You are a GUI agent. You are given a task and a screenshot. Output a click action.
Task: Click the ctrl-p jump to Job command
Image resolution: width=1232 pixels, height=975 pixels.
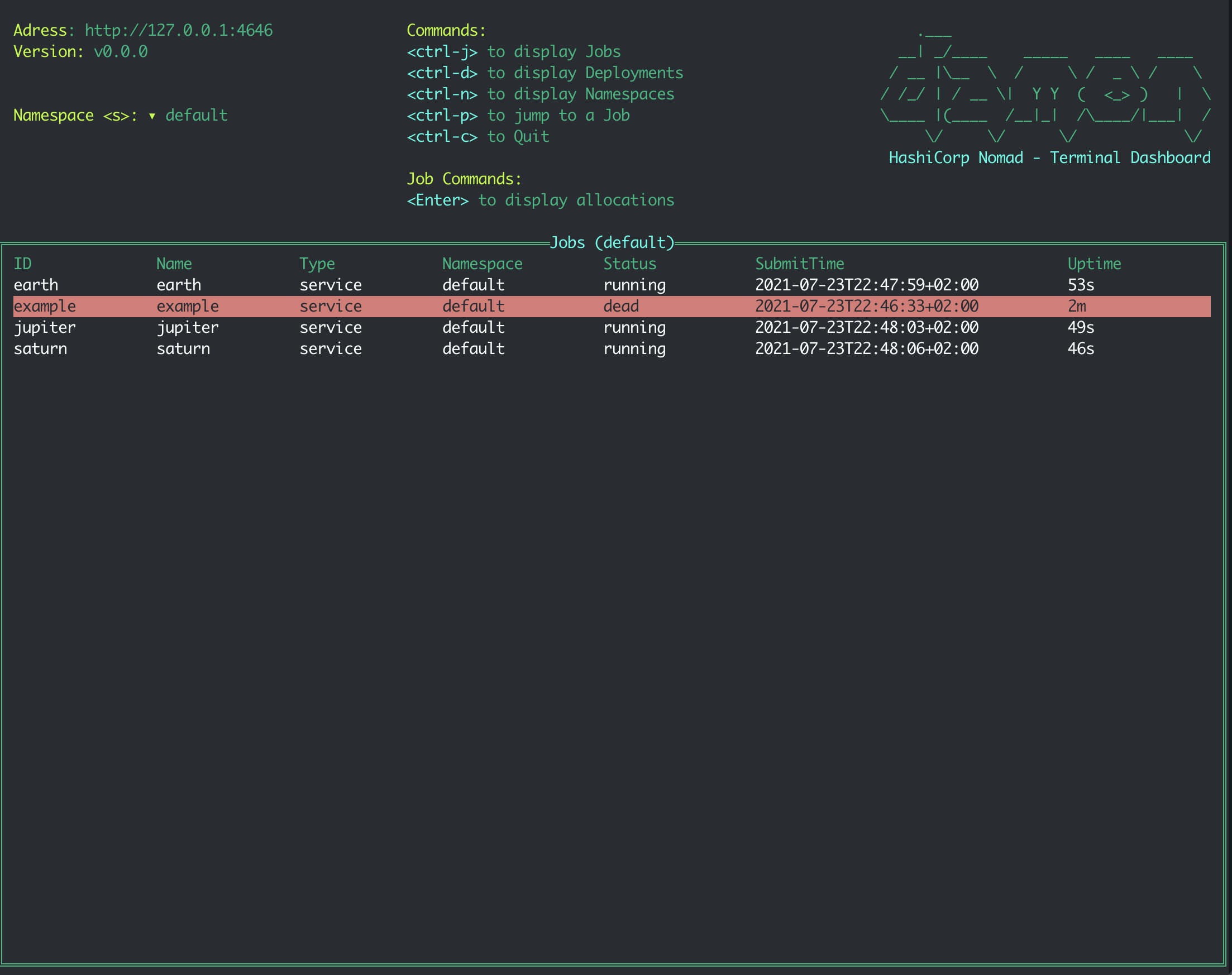click(x=518, y=116)
